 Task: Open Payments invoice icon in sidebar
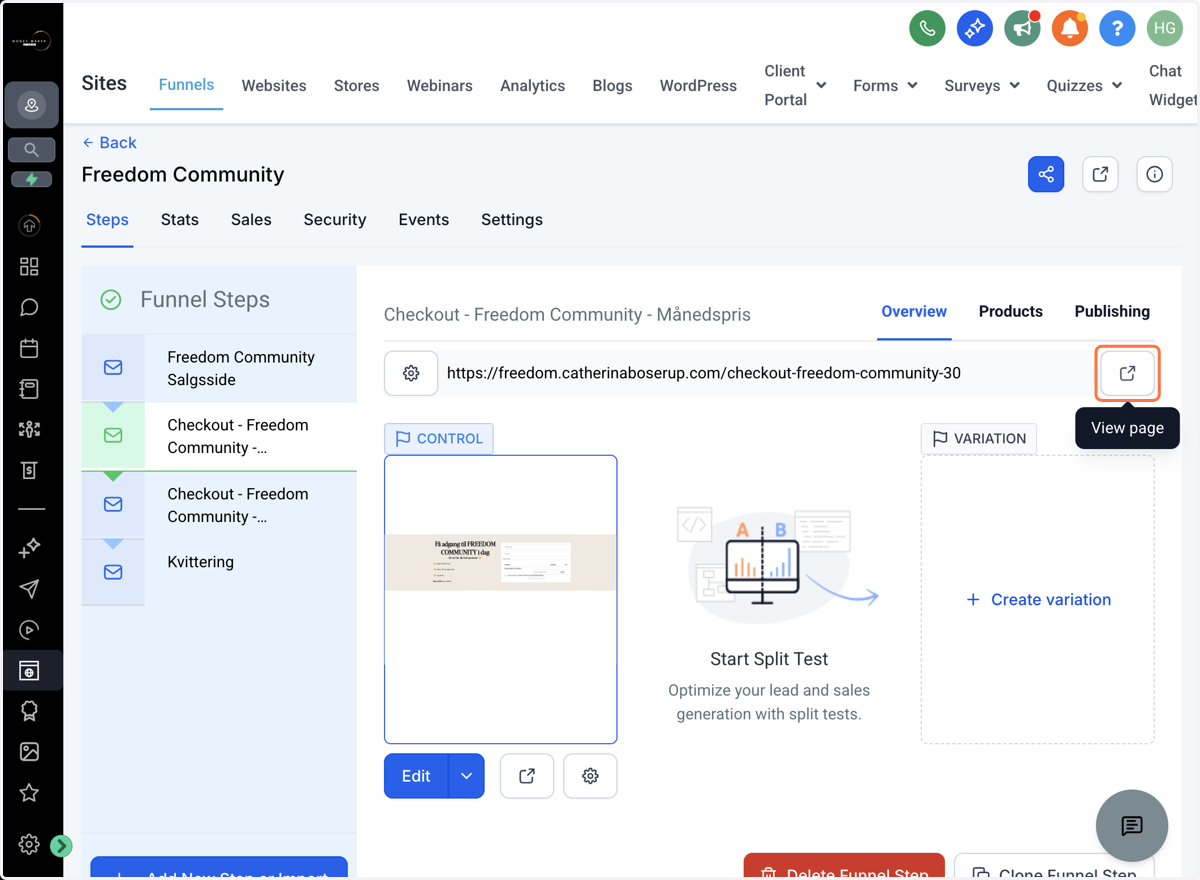click(x=29, y=470)
